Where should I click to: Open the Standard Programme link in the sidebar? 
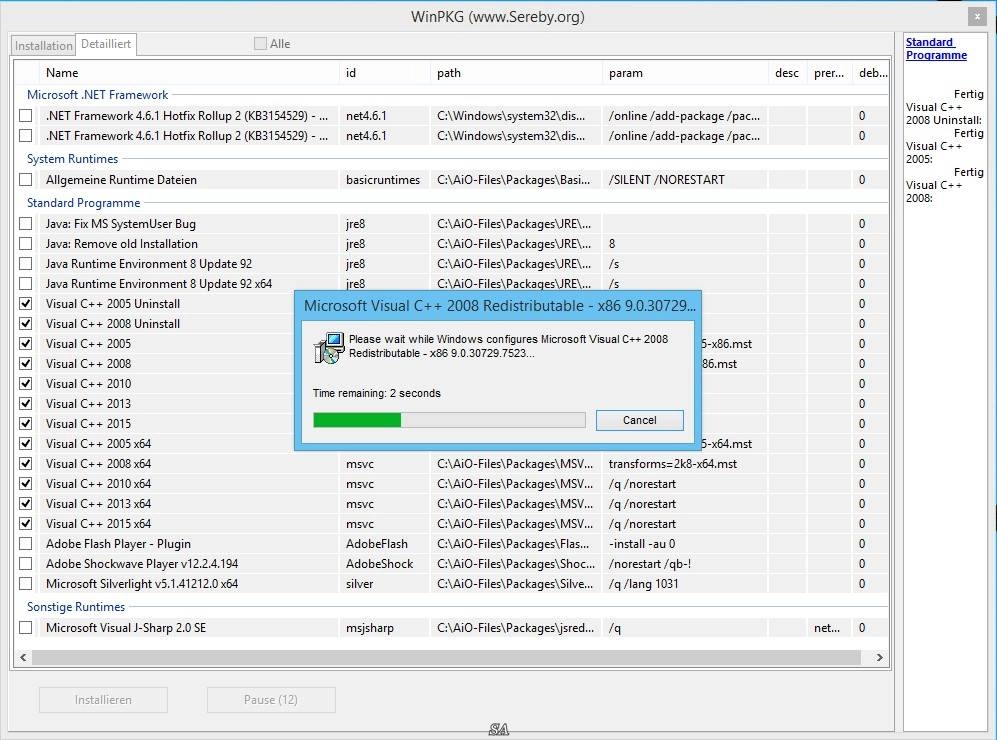tap(936, 48)
